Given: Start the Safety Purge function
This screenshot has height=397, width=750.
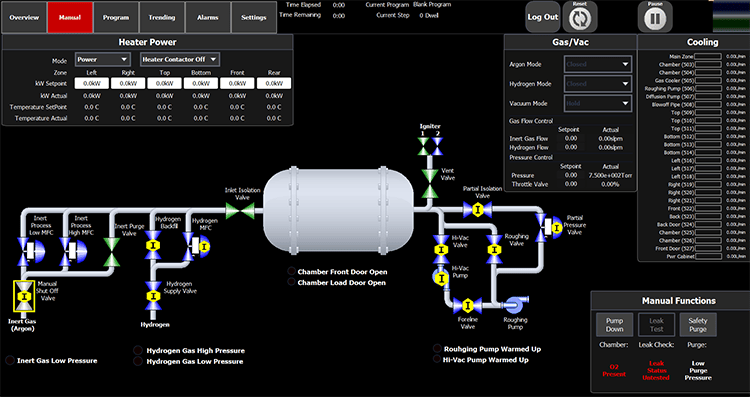Looking at the screenshot, I should 698,325.
